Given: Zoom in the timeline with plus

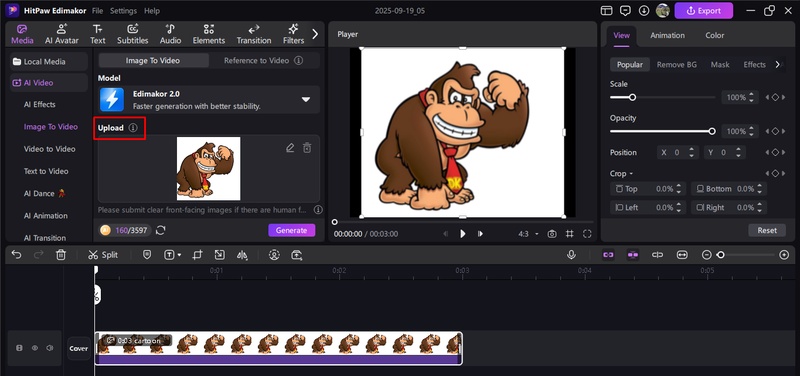Looking at the screenshot, I should [x=784, y=255].
